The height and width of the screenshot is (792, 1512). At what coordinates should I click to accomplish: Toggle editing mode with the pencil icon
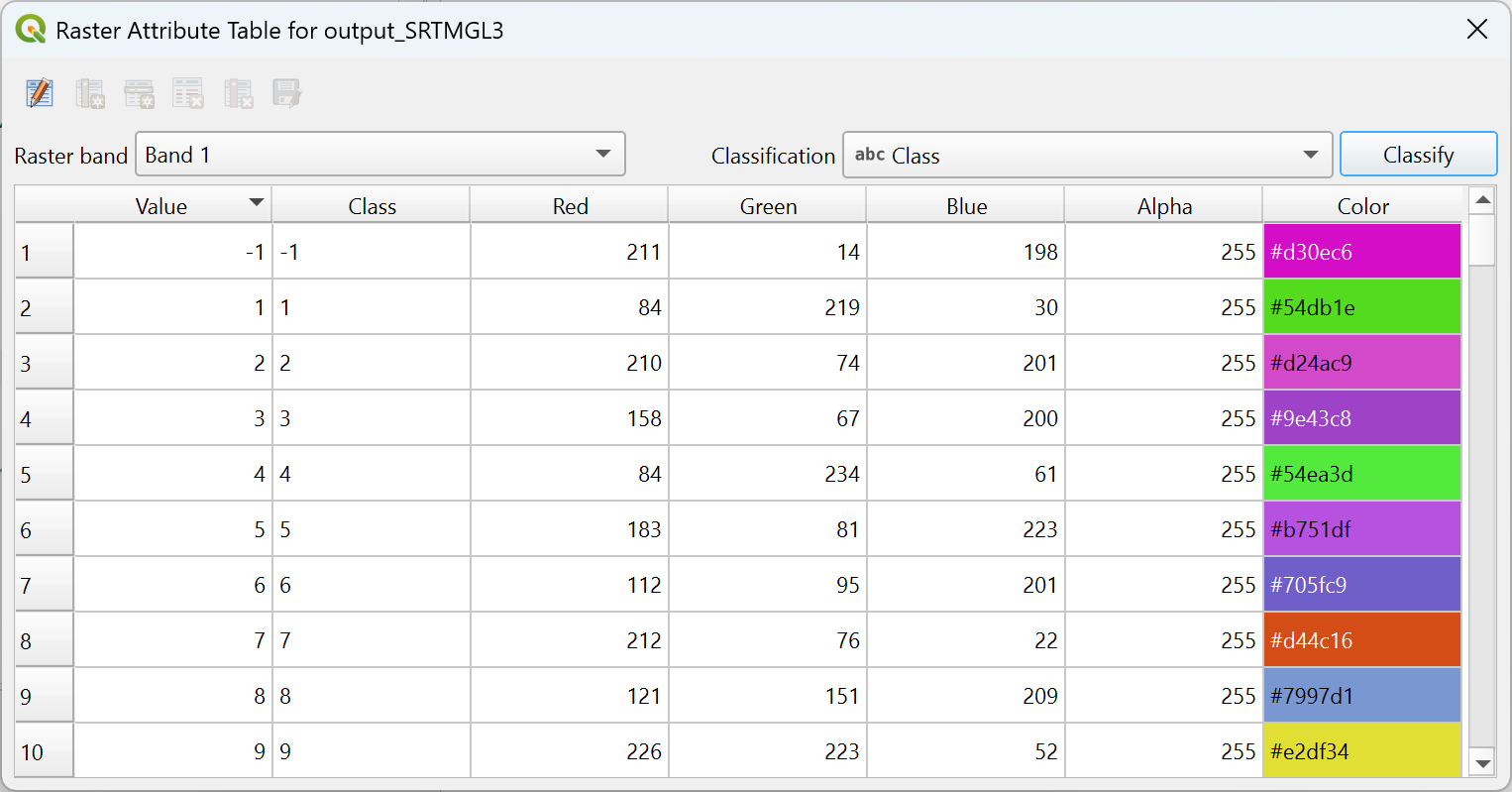pyautogui.click(x=40, y=93)
